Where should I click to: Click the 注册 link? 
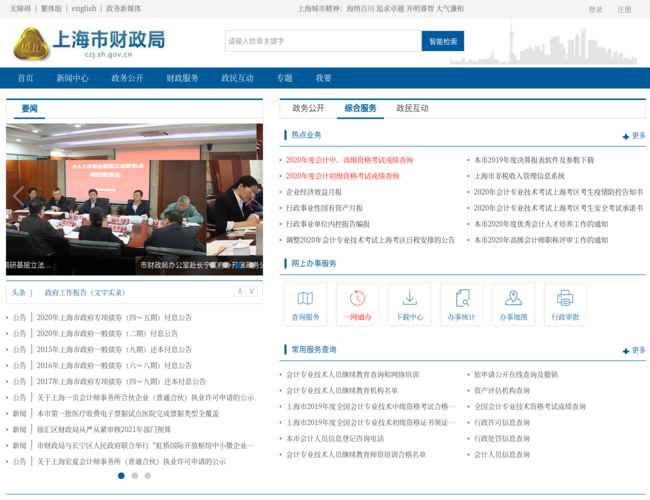(624, 10)
